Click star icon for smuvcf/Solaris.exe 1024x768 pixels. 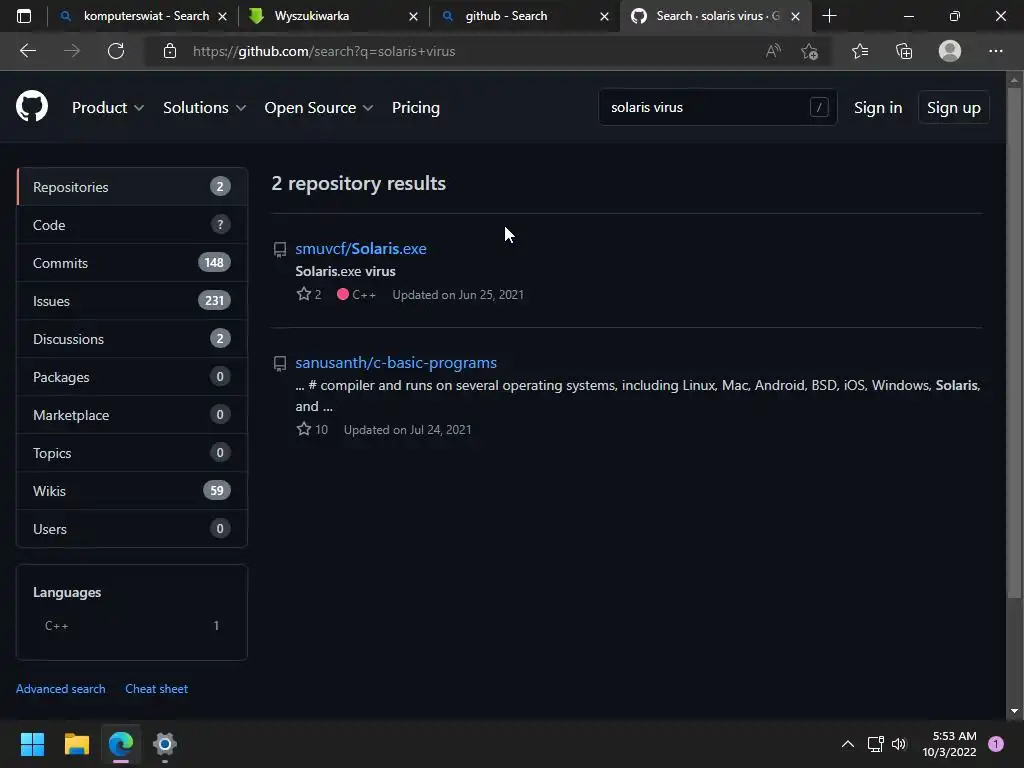point(304,294)
